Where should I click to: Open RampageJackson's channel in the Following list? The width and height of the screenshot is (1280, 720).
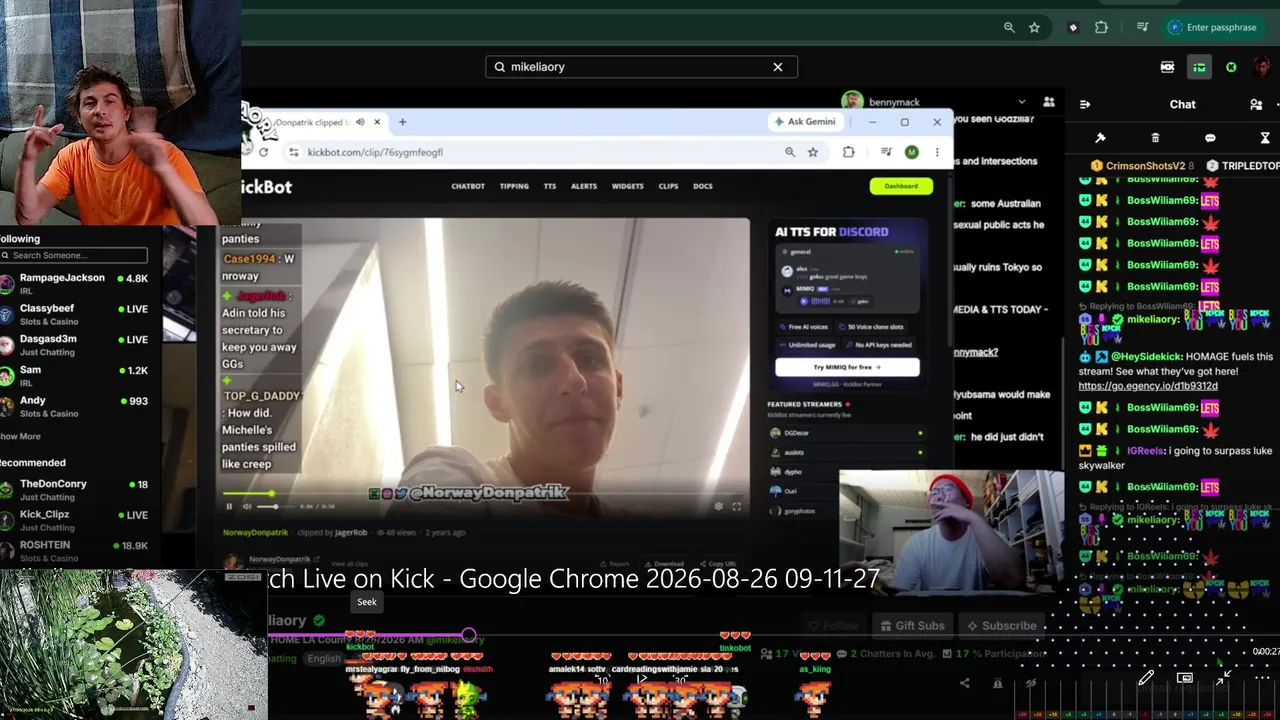76,283
